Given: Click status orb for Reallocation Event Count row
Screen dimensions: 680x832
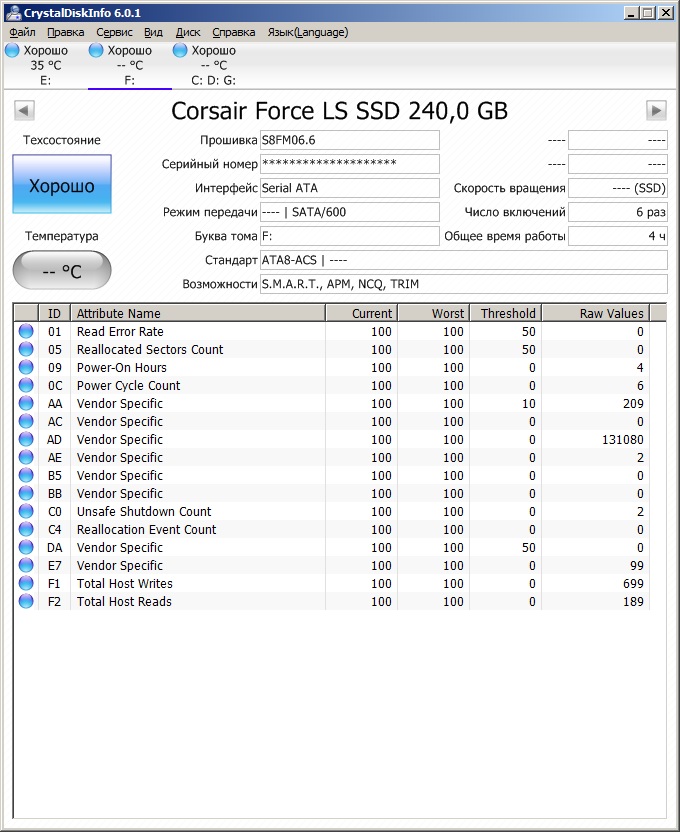Looking at the screenshot, I should pos(26,530).
